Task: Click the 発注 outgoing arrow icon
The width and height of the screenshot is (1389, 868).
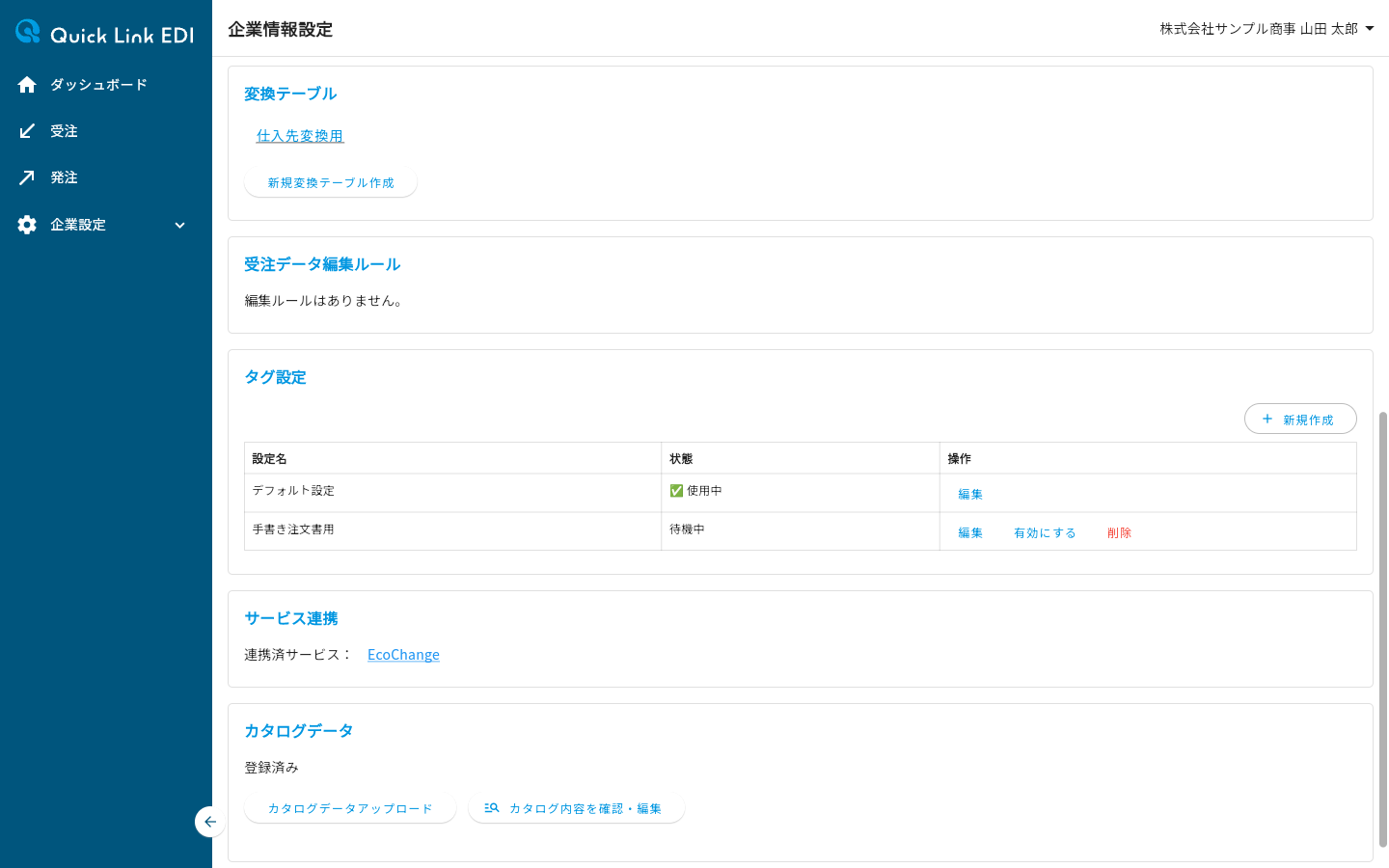Action: pyautogui.click(x=27, y=177)
